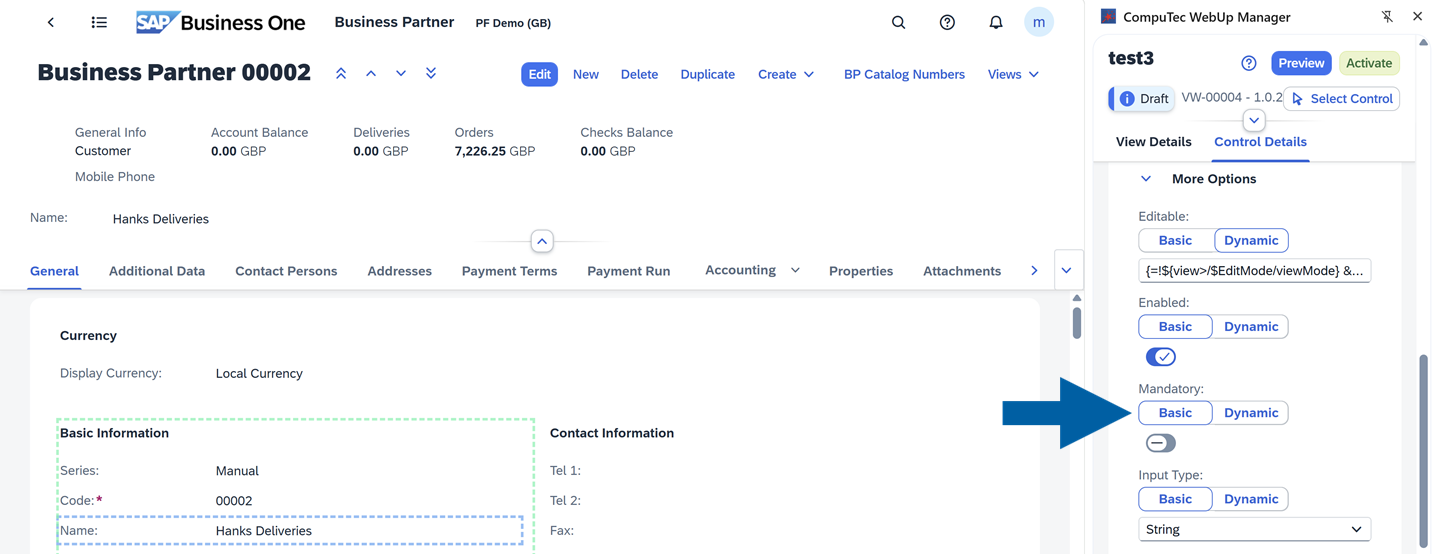Expand the Create dropdown menu
This screenshot has width=1439, height=554.
[x=786, y=74]
